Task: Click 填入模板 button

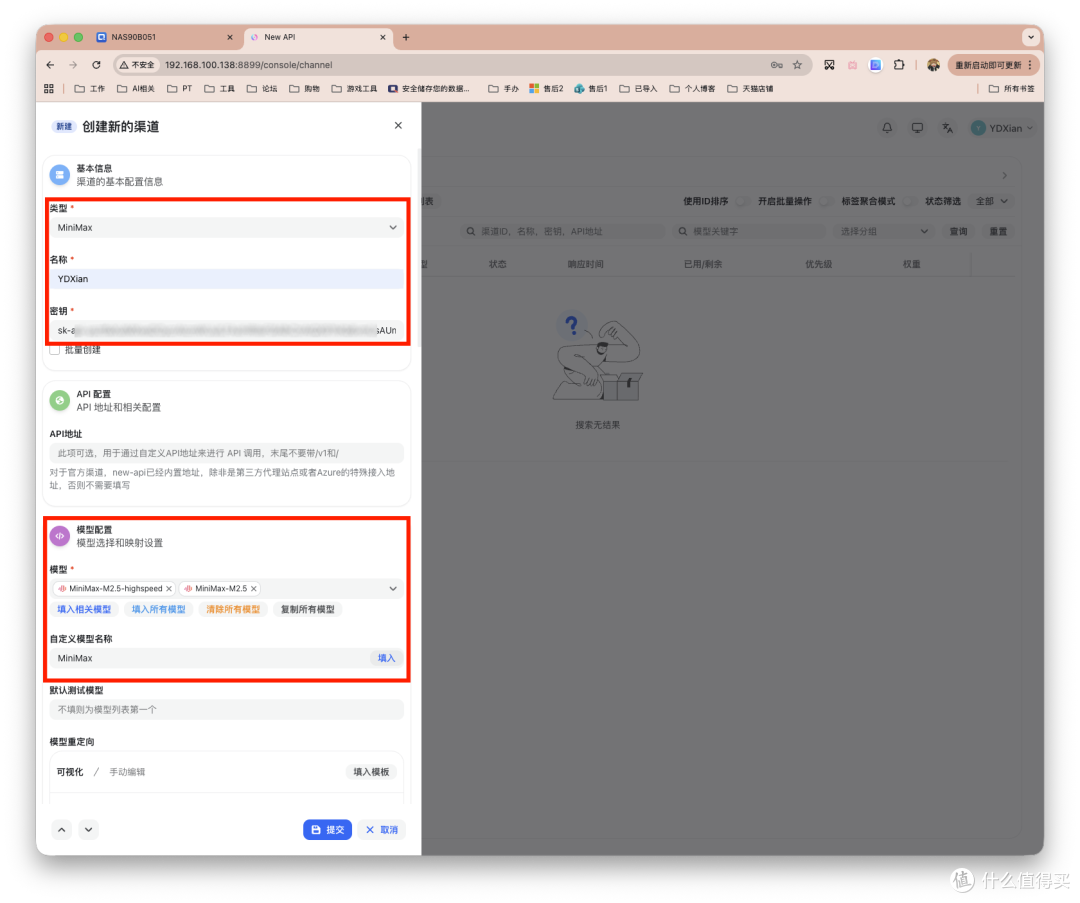Action: coord(371,772)
